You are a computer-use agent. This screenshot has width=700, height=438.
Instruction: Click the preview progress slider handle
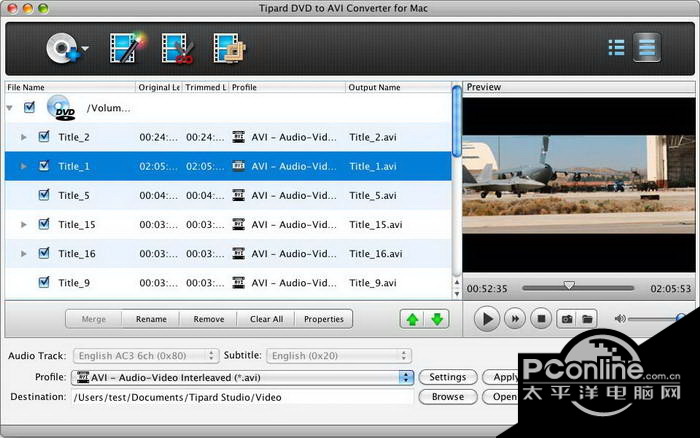pyautogui.click(x=569, y=286)
